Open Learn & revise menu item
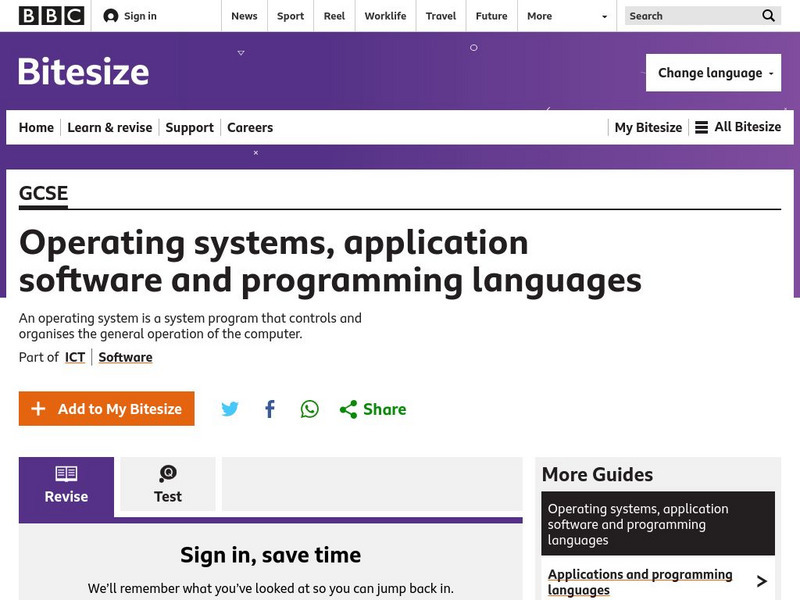Image resolution: width=800 pixels, height=600 pixels. (x=110, y=127)
